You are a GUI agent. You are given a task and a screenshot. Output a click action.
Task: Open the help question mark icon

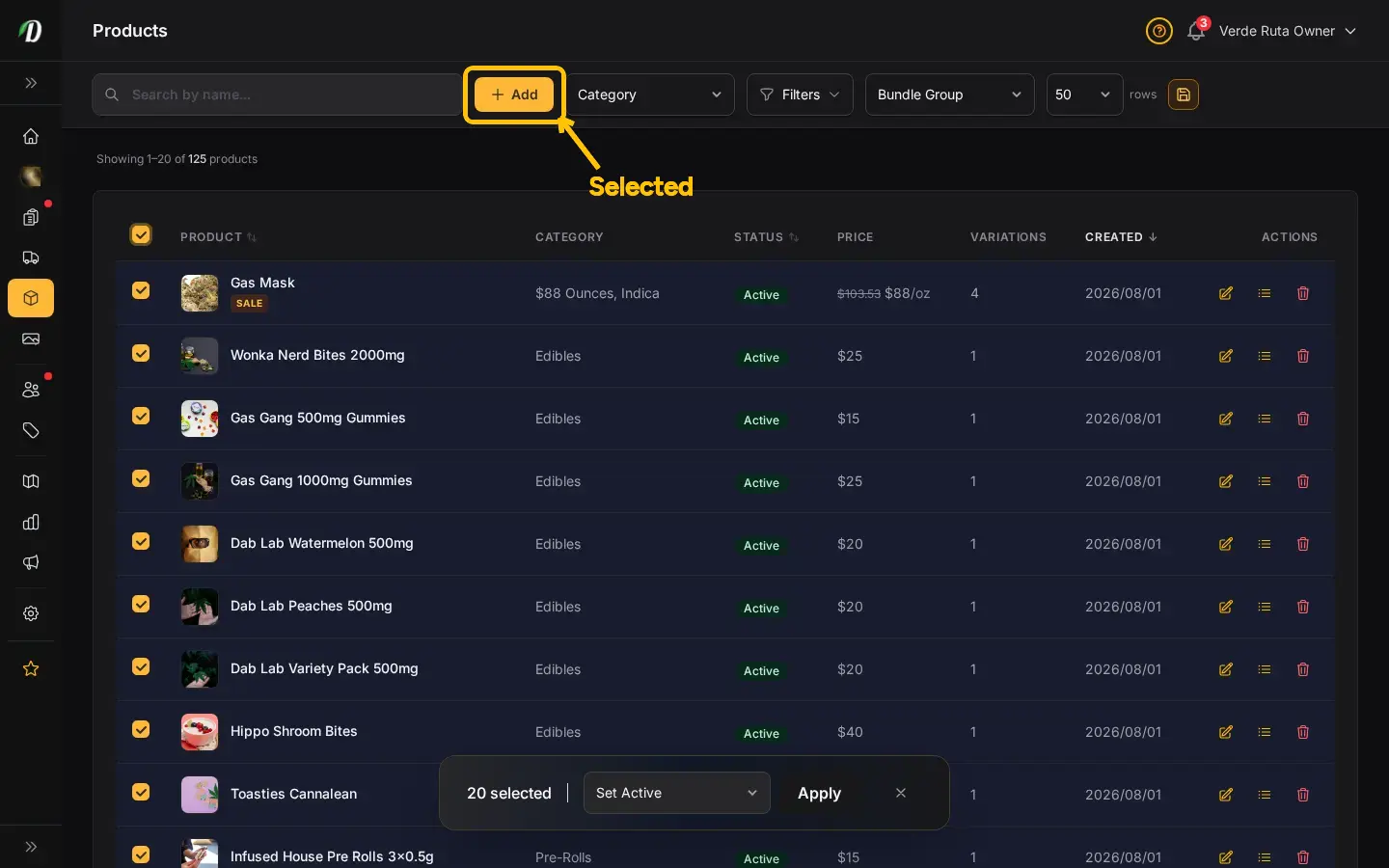[1158, 31]
